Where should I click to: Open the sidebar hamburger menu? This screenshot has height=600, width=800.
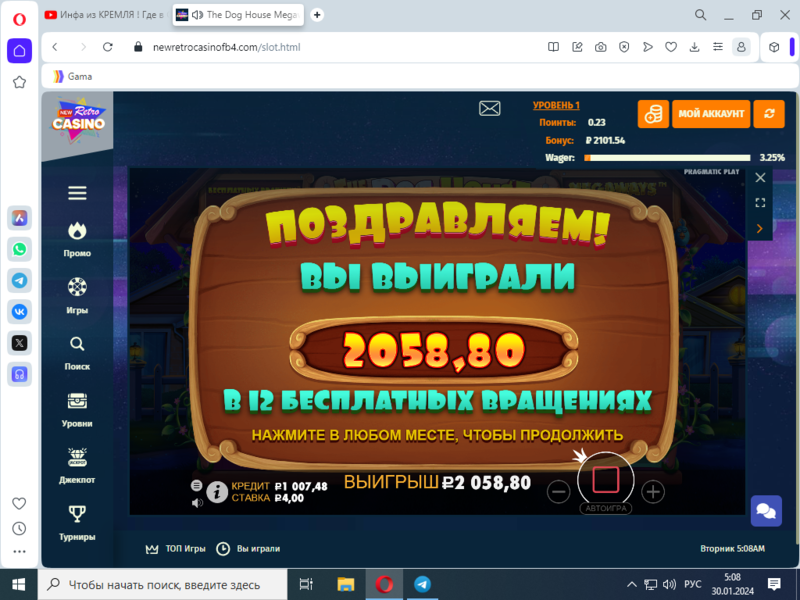76,194
